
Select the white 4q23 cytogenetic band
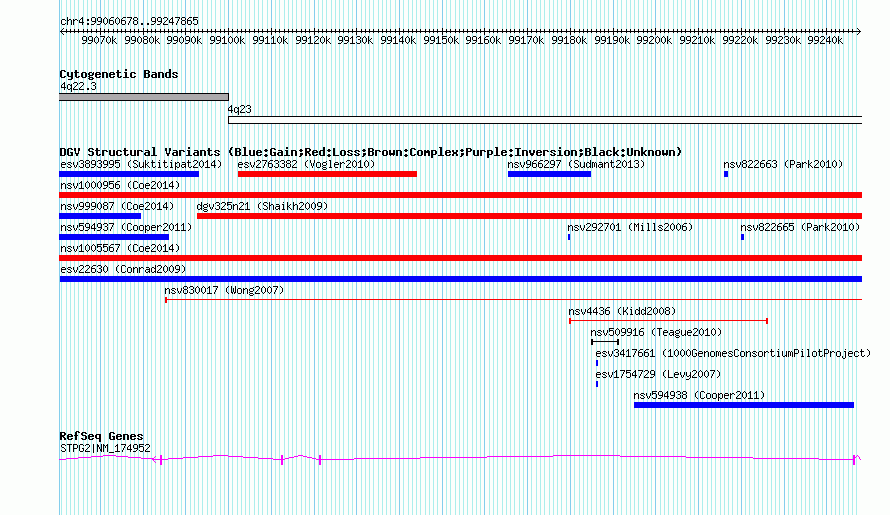click(x=545, y=120)
